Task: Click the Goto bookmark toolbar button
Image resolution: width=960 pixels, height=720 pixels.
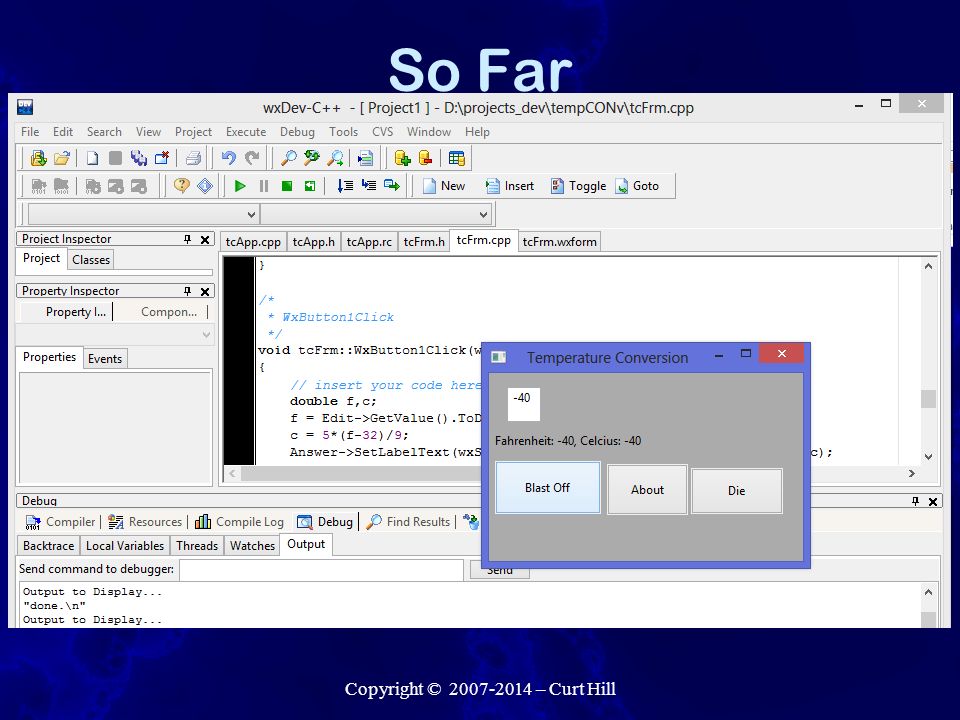Action: (x=637, y=186)
